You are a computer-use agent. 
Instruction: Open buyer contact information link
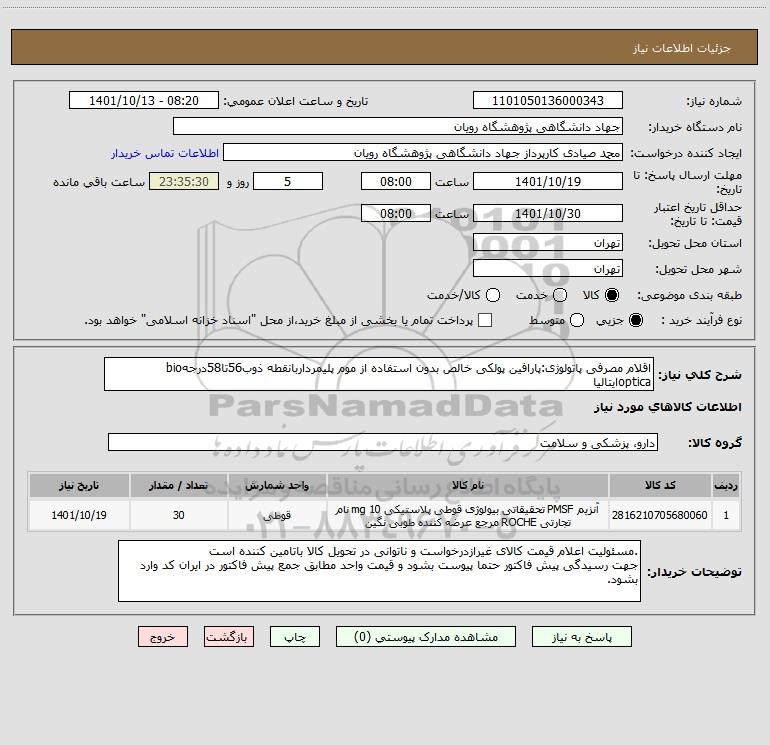pyautogui.click(x=165, y=153)
